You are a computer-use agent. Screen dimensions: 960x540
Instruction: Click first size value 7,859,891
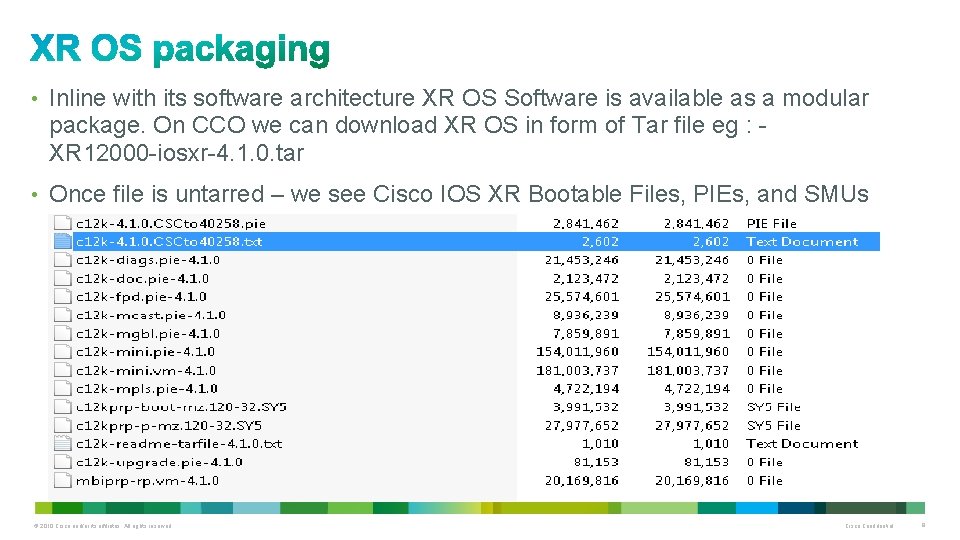tap(586, 334)
